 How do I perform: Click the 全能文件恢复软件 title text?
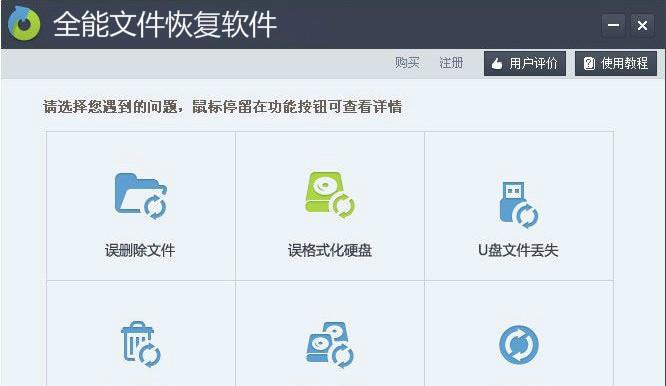[x=165, y=24]
